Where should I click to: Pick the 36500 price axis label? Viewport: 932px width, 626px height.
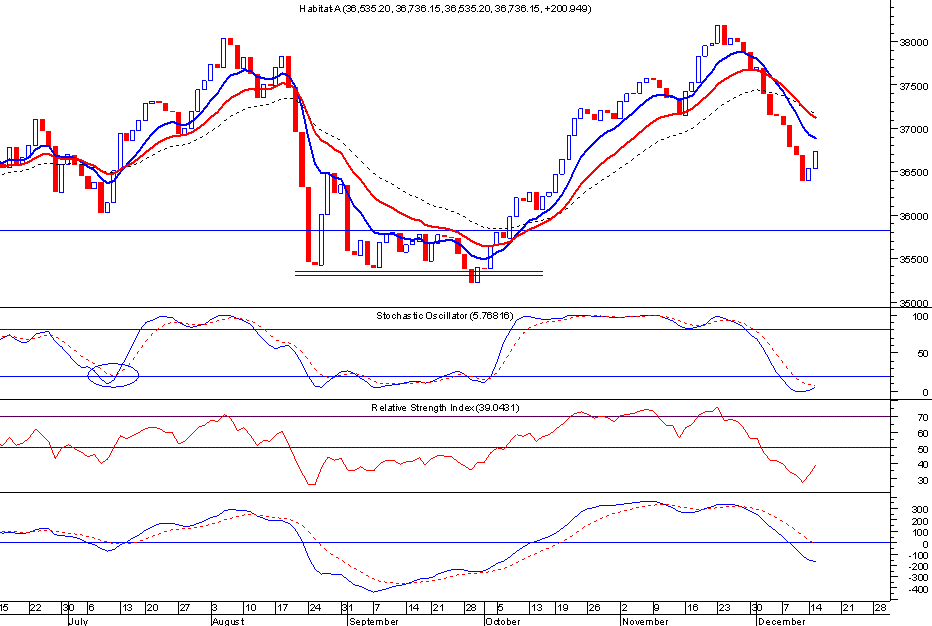point(914,173)
